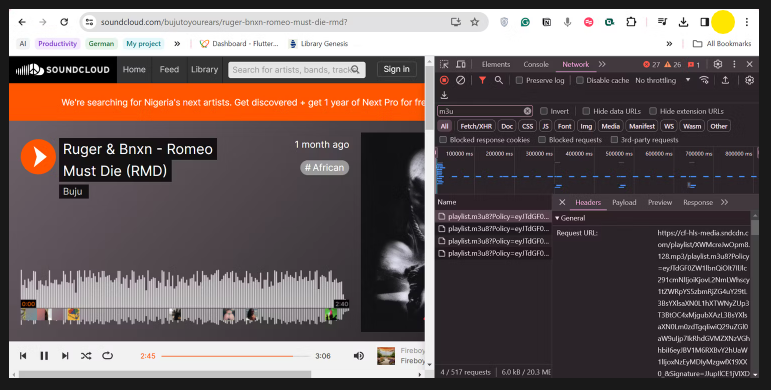This screenshot has width=771, height=390.
Task: Open Network panel settings gear
Action: tap(749, 80)
